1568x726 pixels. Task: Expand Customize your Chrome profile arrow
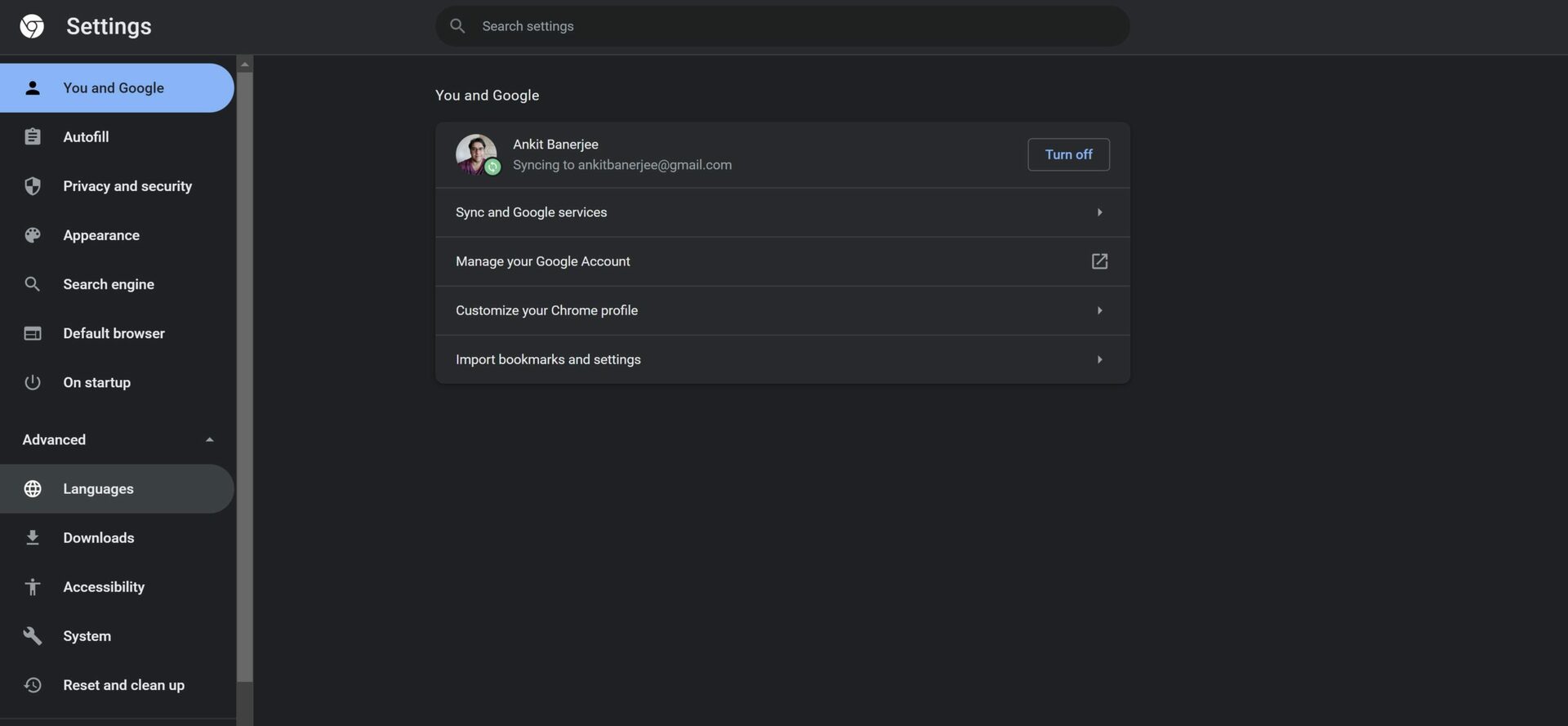(1099, 310)
